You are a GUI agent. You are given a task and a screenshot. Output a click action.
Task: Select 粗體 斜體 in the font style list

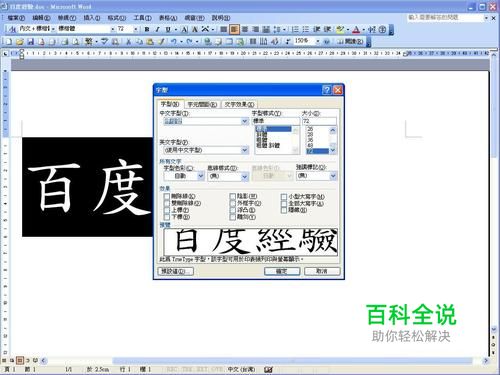(268, 145)
